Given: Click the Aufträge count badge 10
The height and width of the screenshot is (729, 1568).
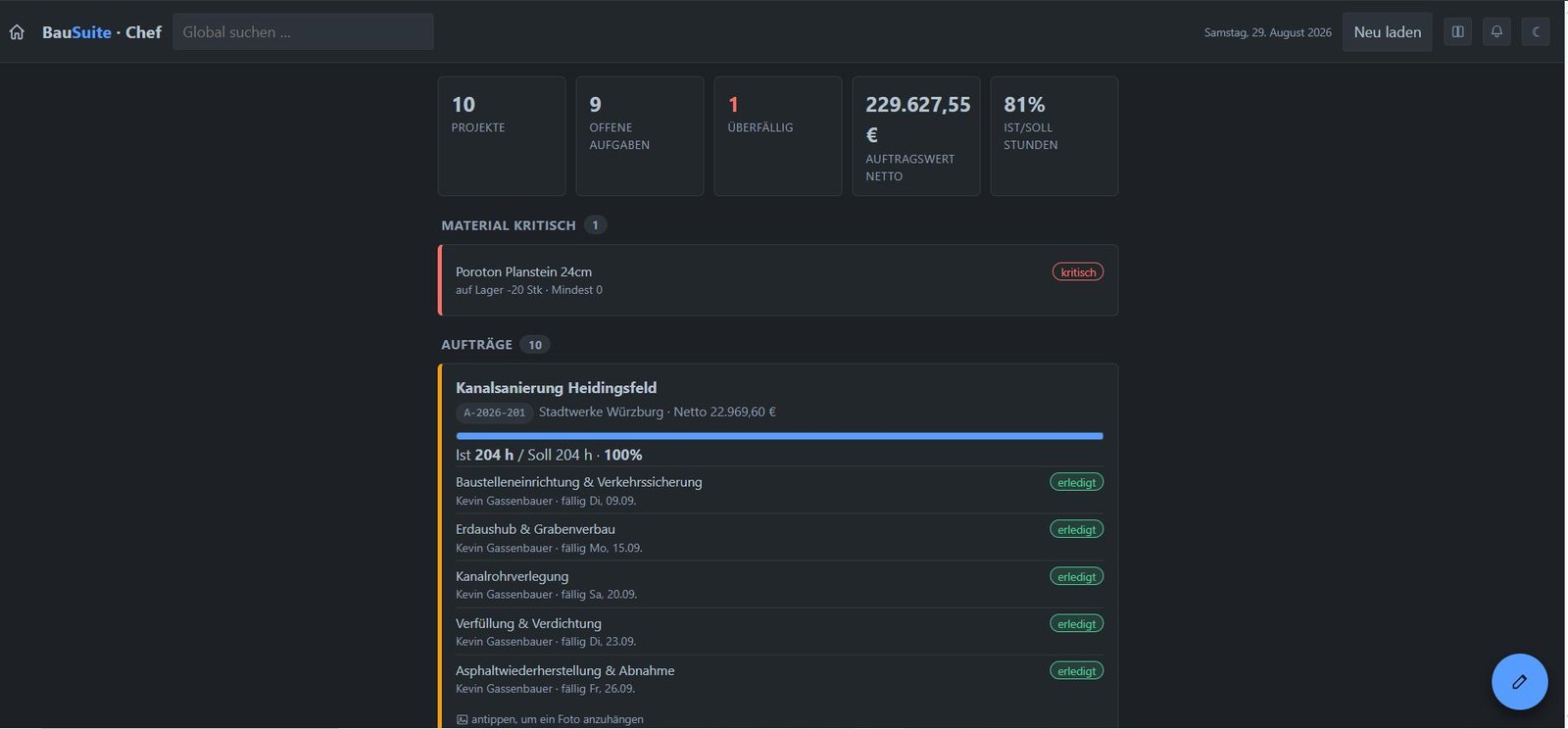Looking at the screenshot, I should (535, 345).
